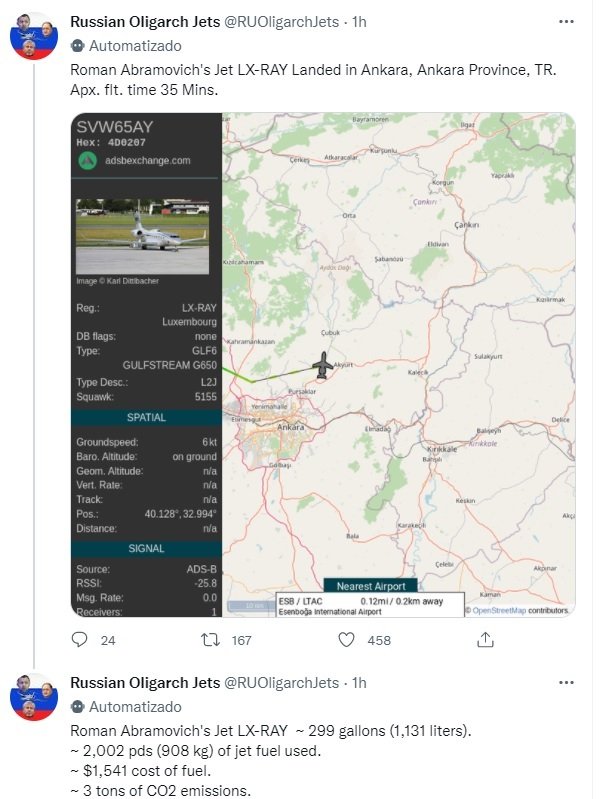Open more options on the first tweet
603x799 pixels.
click(x=566, y=21)
